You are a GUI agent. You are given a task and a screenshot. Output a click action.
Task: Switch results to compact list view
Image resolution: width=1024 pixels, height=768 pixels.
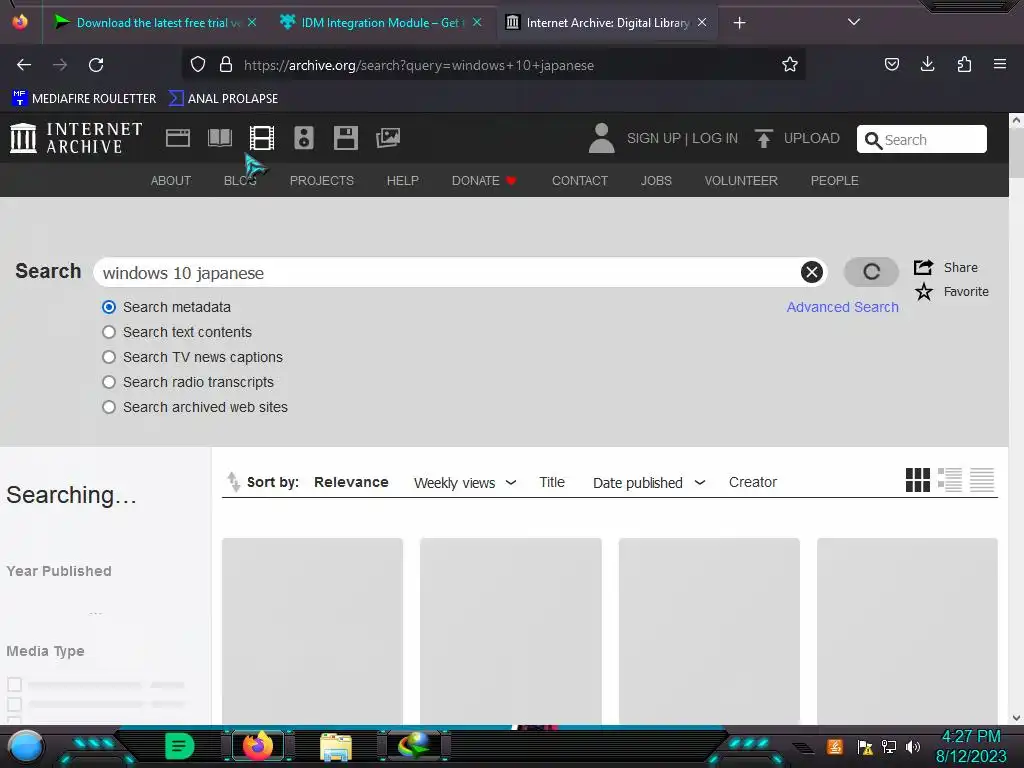pos(982,480)
